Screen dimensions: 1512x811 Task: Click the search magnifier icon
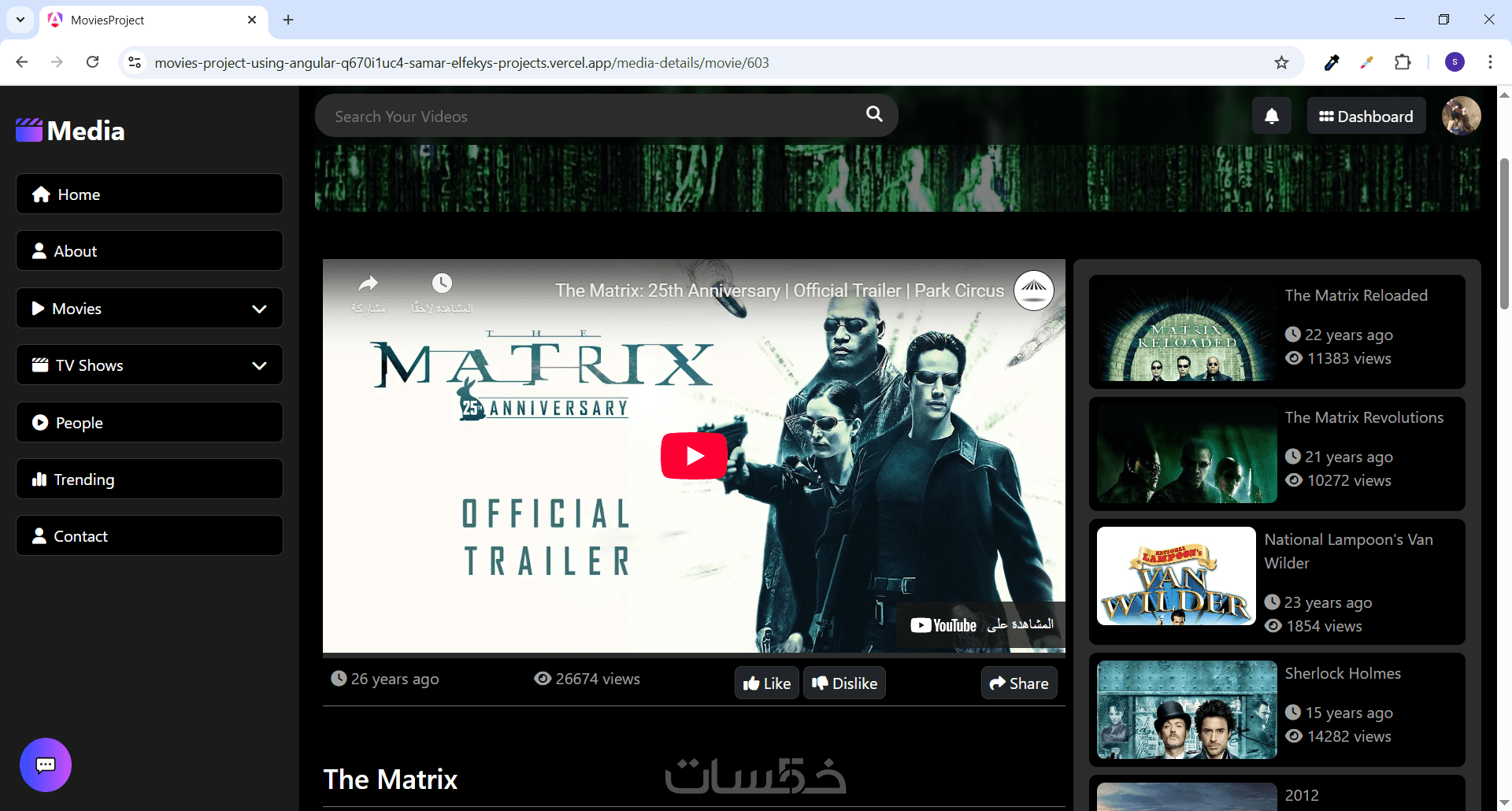[874, 114]
